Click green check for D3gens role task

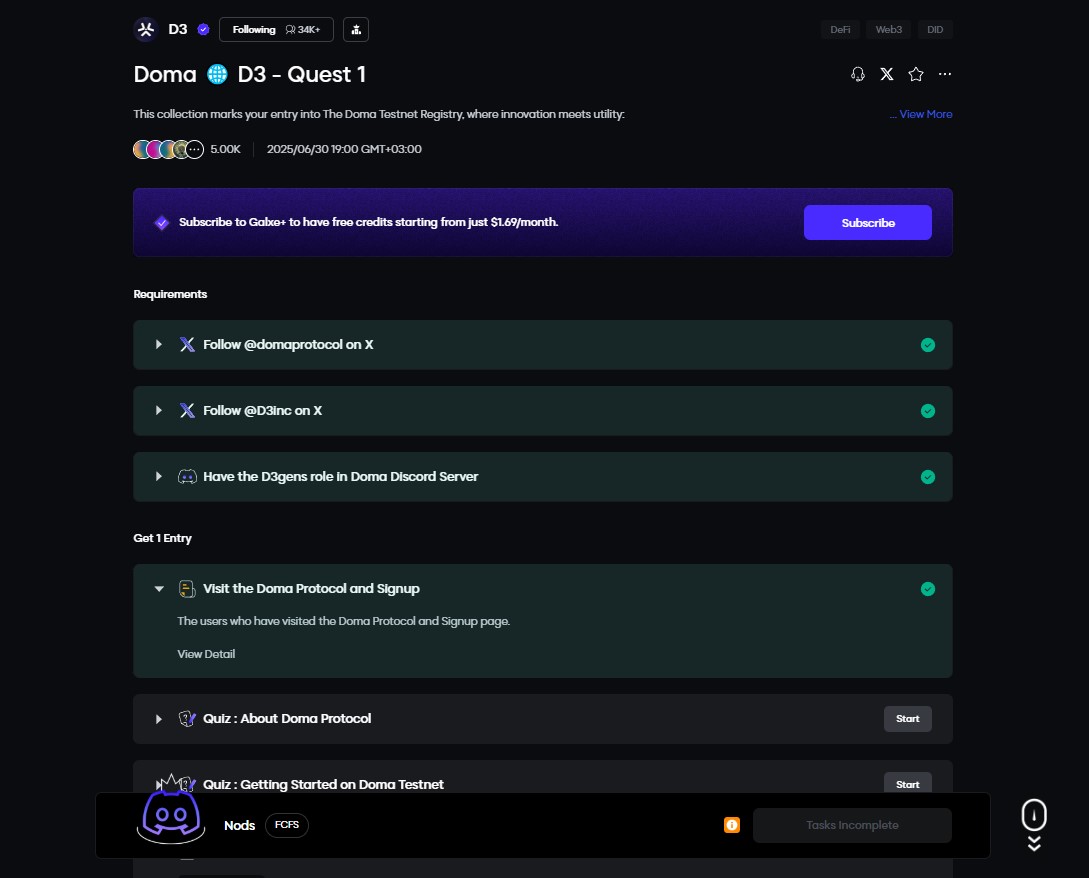click(x=927, y=477)
